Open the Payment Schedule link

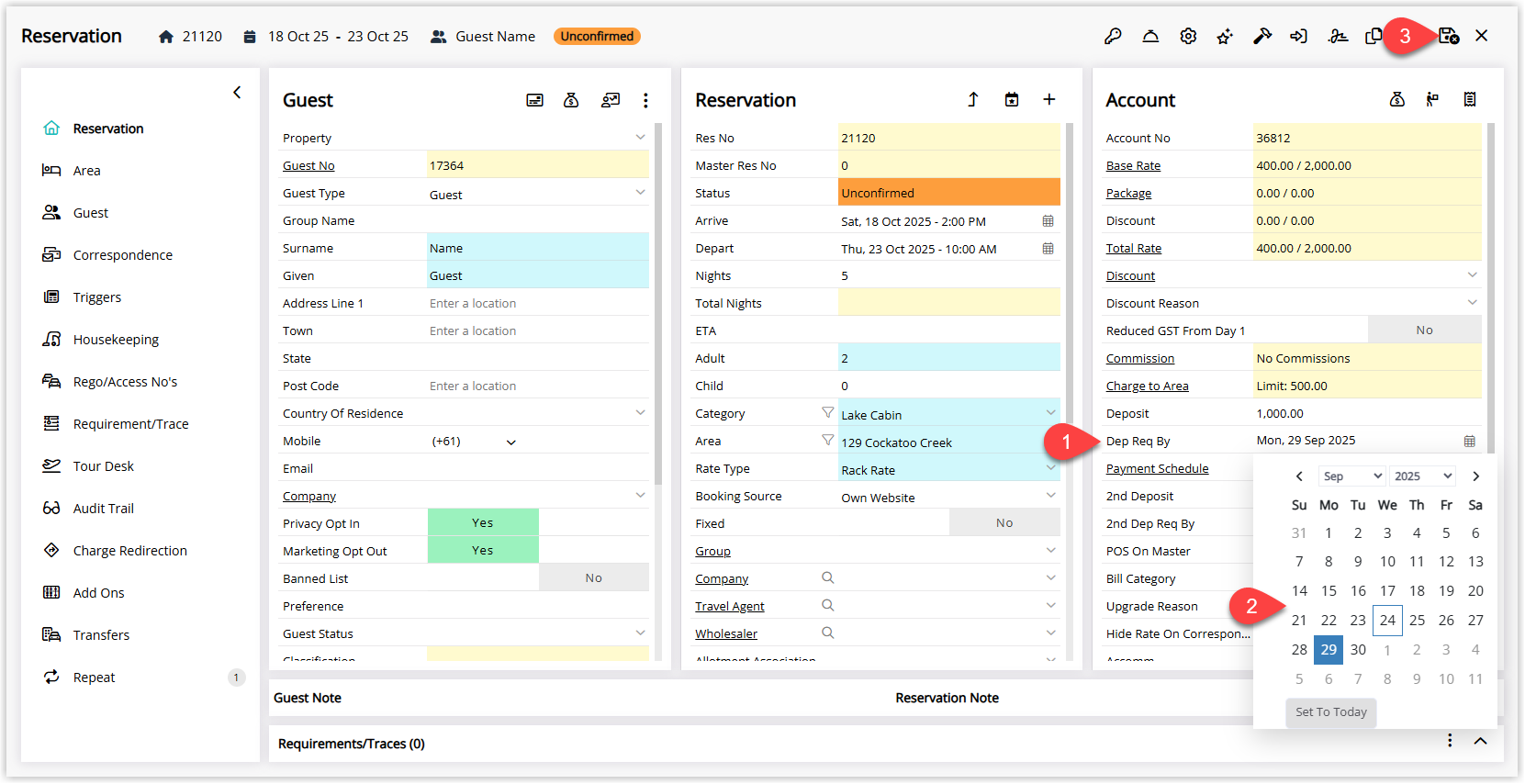tap(1157, 469)
